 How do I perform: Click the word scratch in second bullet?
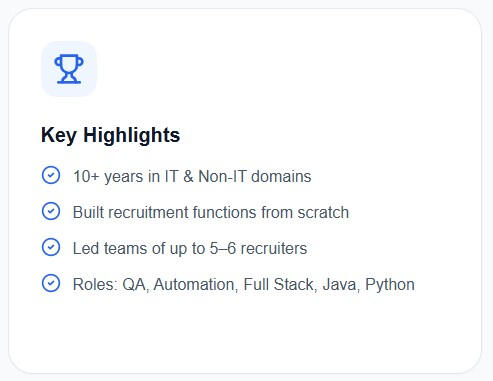point(323,212)
